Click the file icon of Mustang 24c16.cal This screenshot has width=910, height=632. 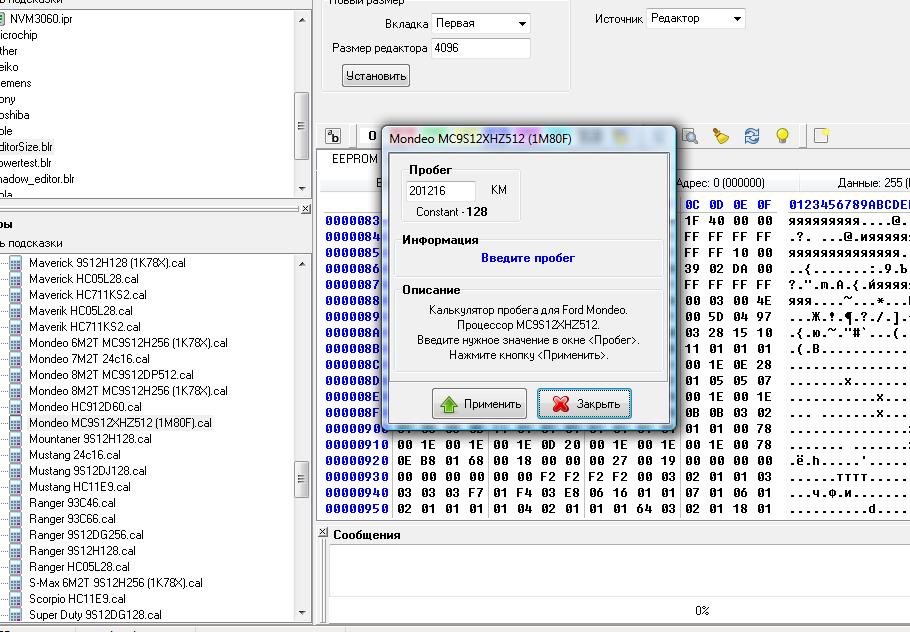16,455
